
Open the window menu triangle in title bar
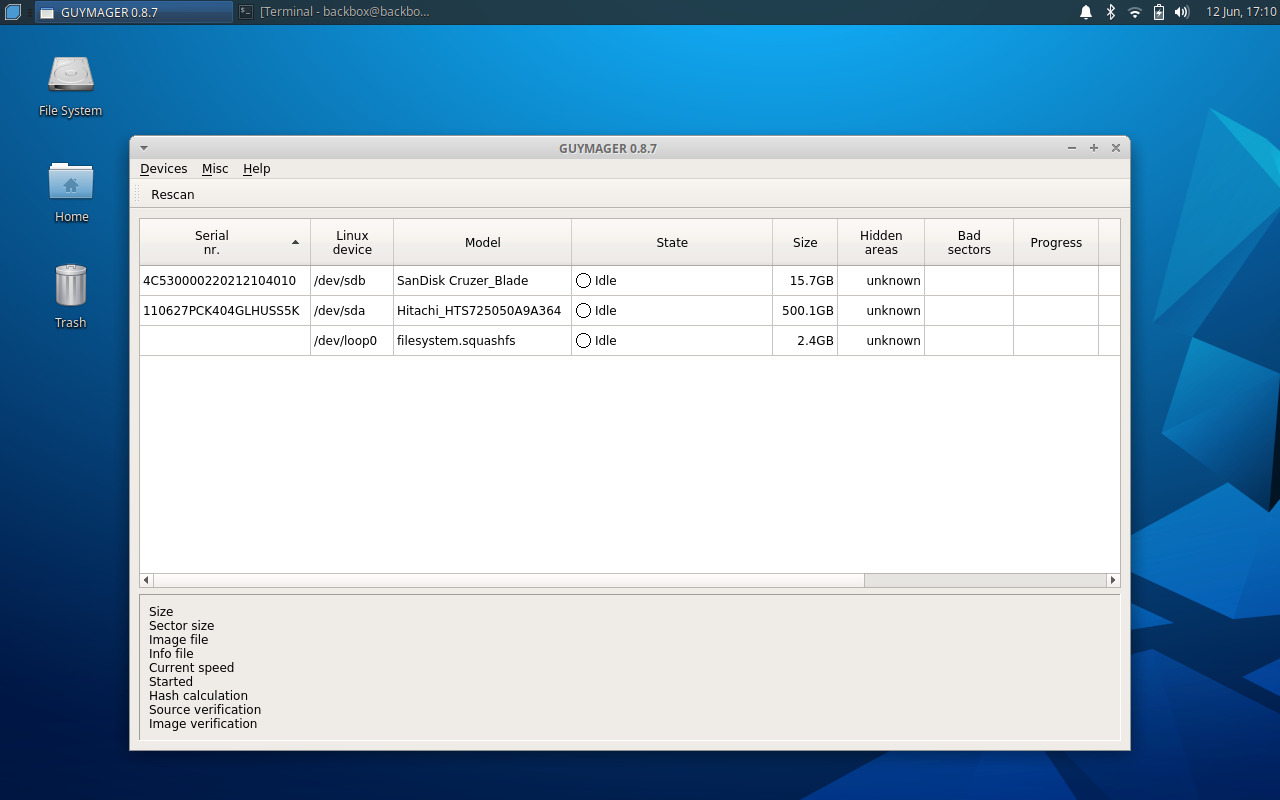point(143,147)
